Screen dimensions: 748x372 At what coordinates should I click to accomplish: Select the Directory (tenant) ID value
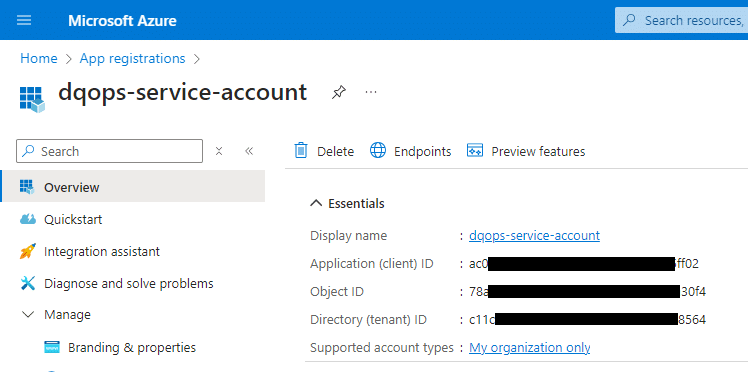pos(587,319)
